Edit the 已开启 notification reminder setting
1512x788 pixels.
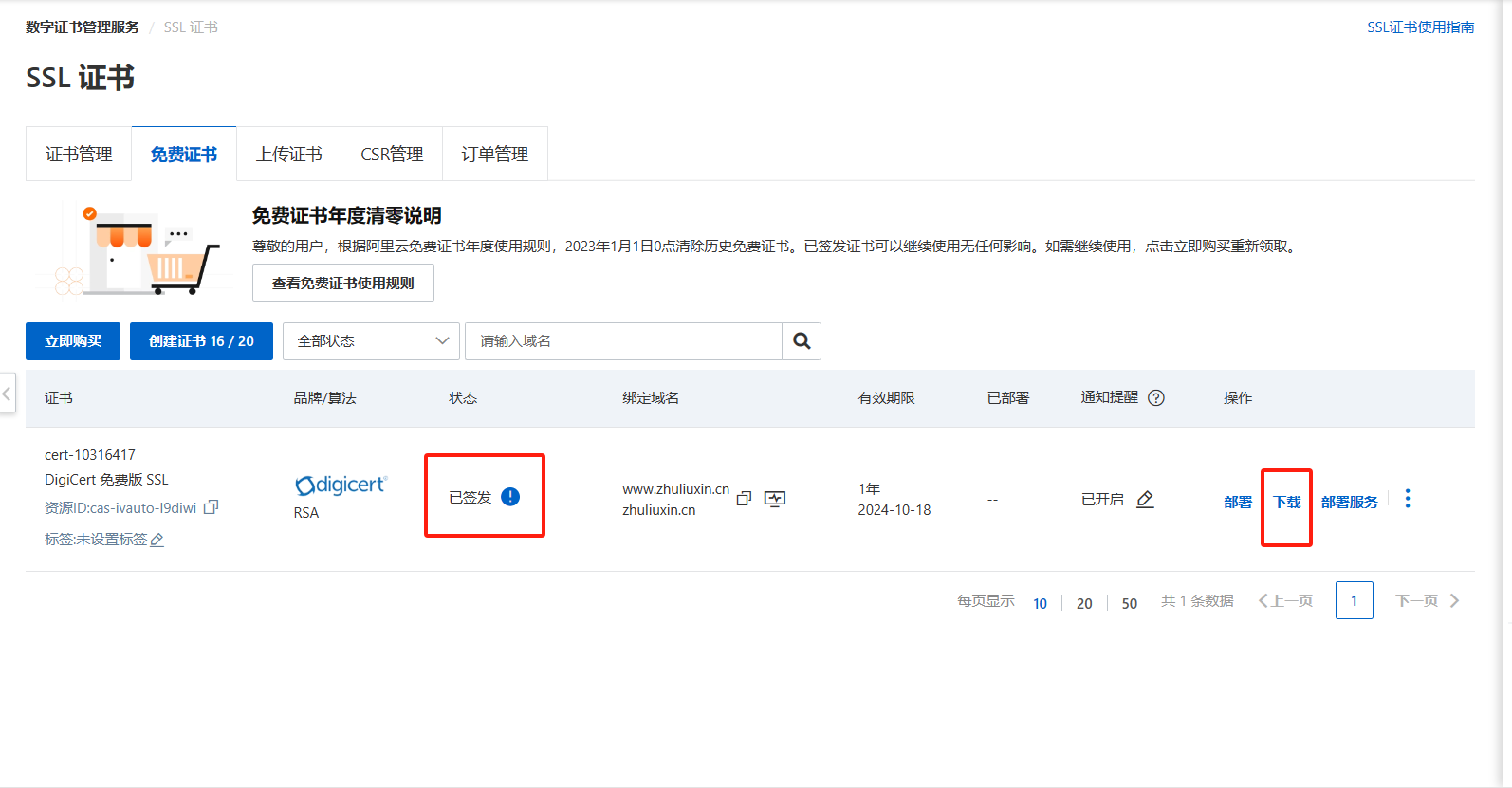[1145, 499]
